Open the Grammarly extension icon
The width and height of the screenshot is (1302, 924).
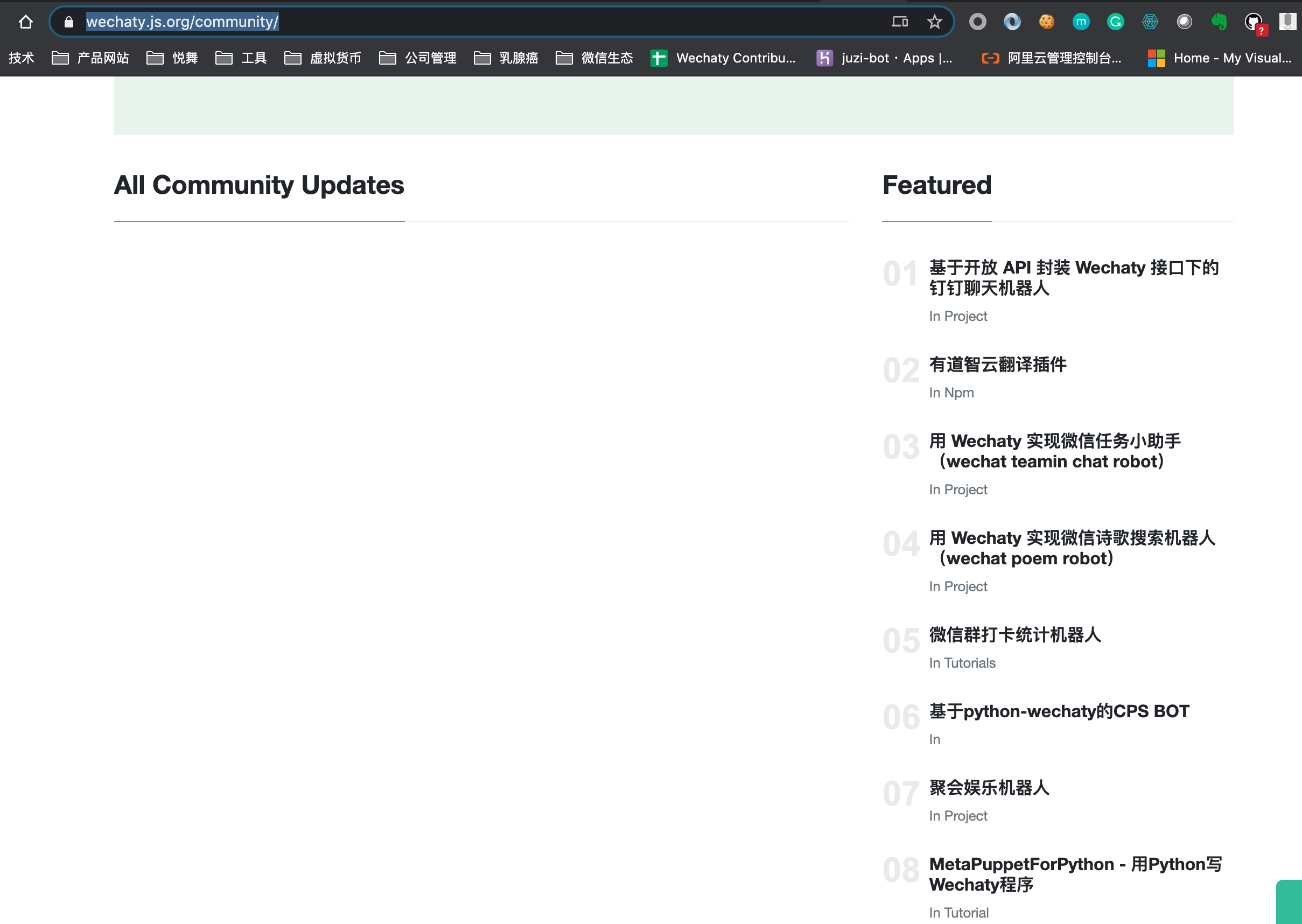tap(1116, 22)
